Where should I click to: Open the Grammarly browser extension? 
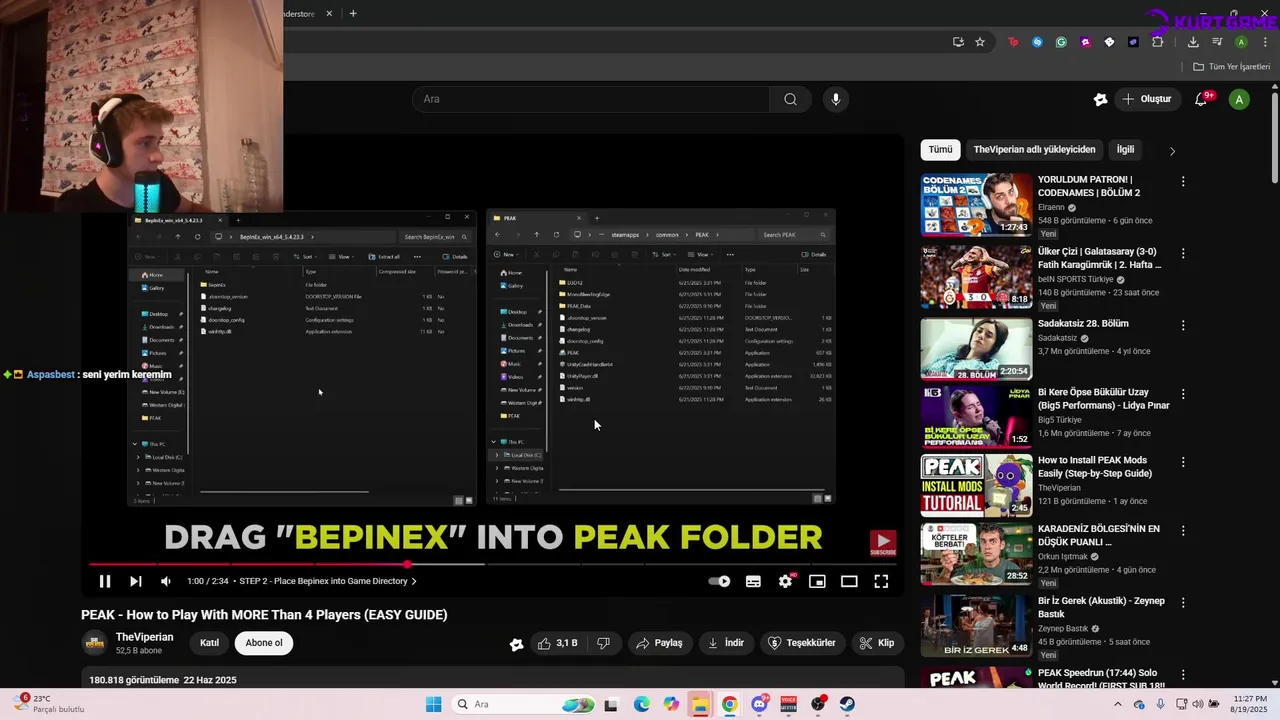[1061, 42]
